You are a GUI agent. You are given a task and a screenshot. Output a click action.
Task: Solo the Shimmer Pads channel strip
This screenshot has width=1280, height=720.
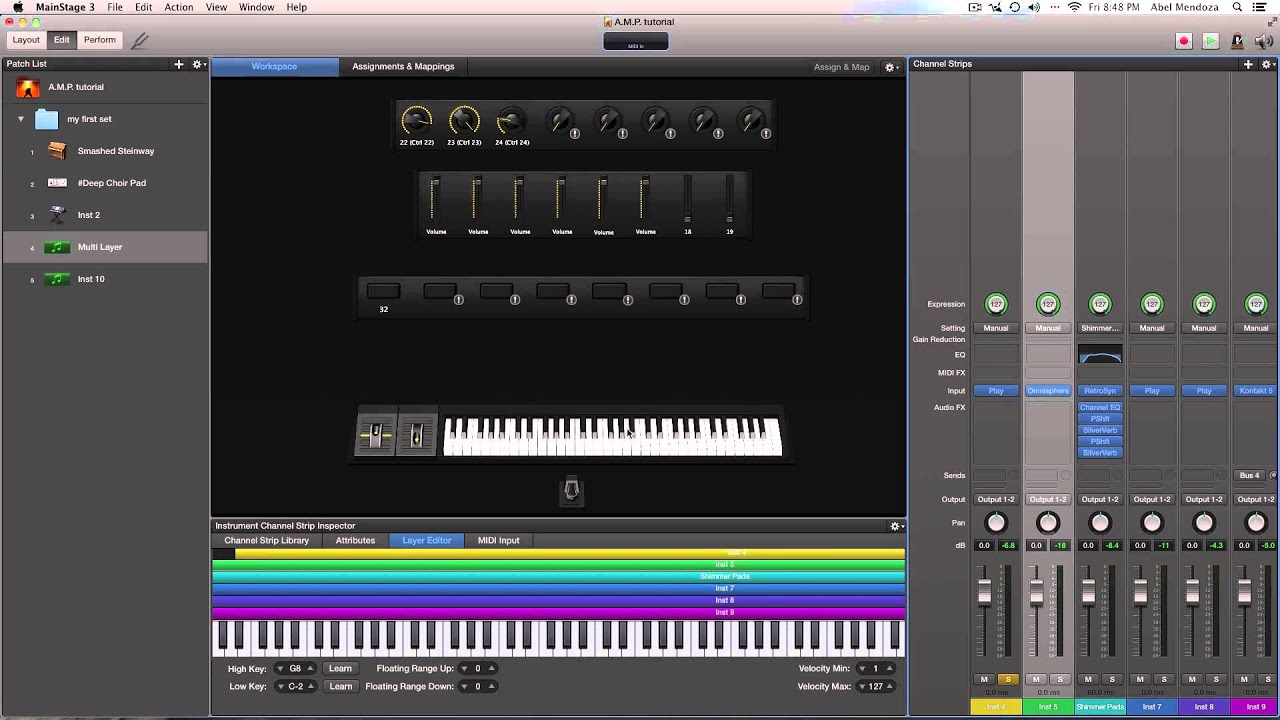[1112, 680]
